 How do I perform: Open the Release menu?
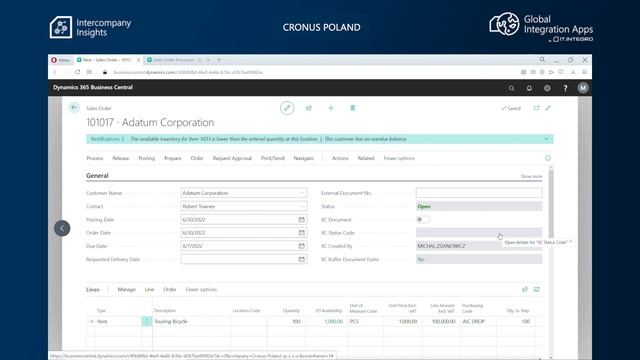point(120,158)
